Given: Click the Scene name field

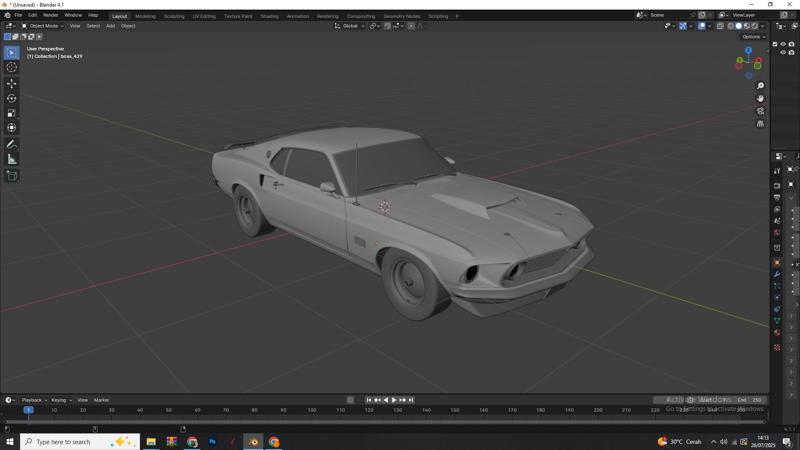Looking at the screenshot, I should (x=667, y=15).
